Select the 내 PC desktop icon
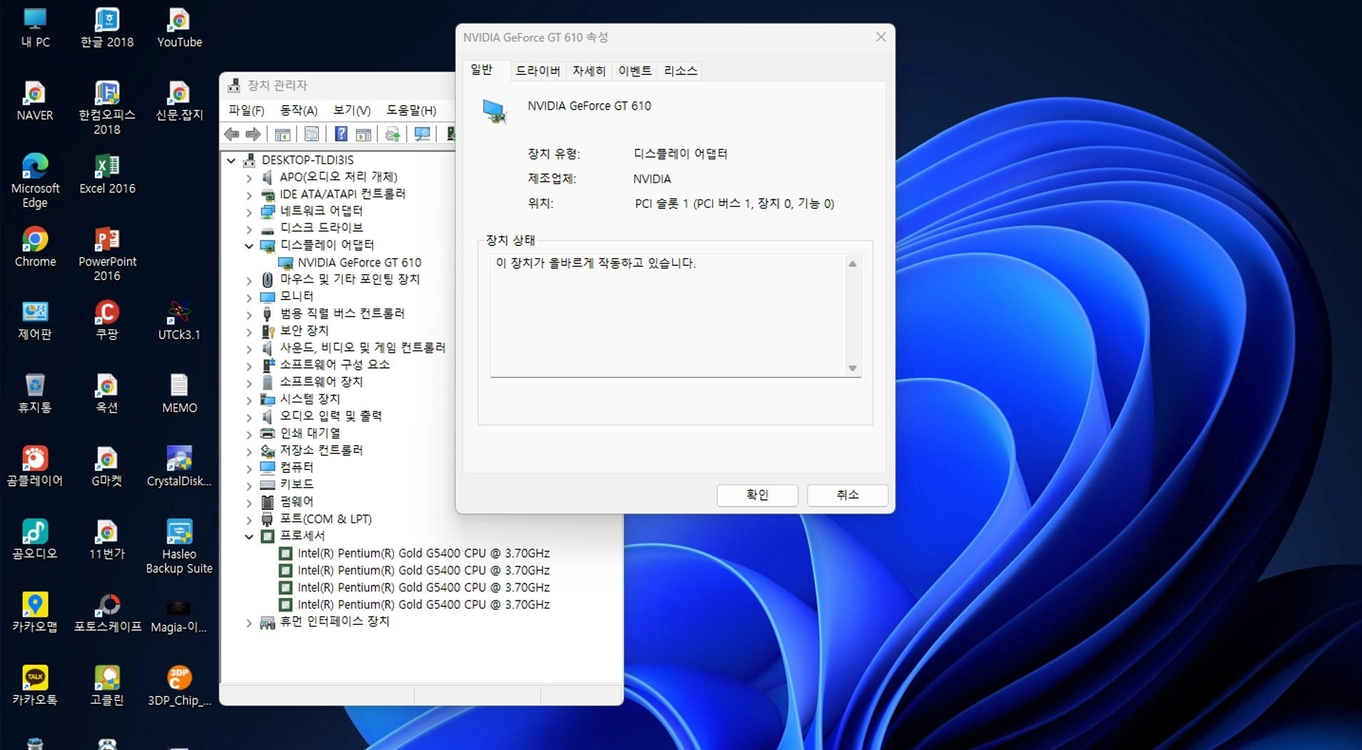This screenshot has height=750, width=1362. pos(35,28)
